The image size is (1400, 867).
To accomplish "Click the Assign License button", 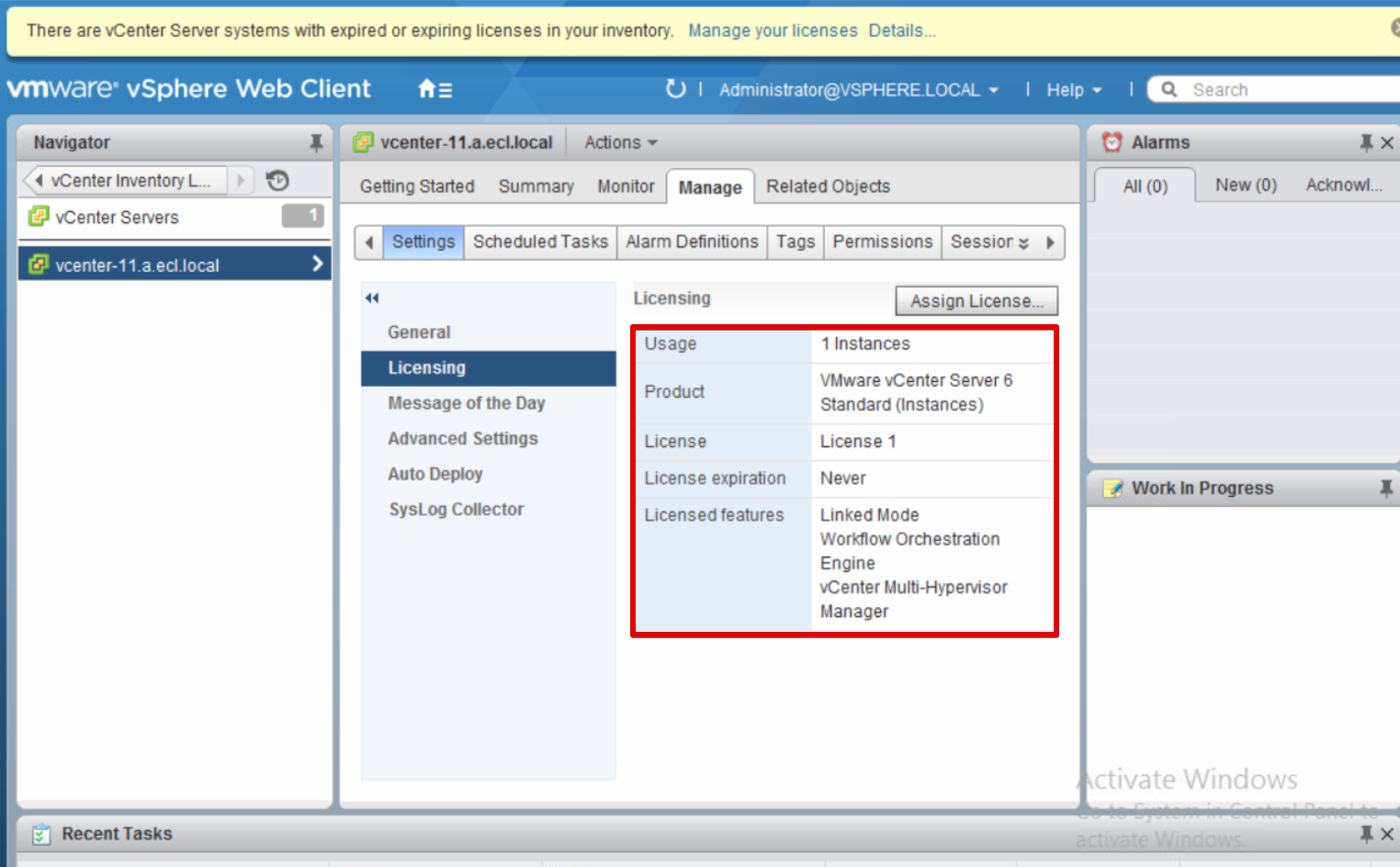I will 977,300.
